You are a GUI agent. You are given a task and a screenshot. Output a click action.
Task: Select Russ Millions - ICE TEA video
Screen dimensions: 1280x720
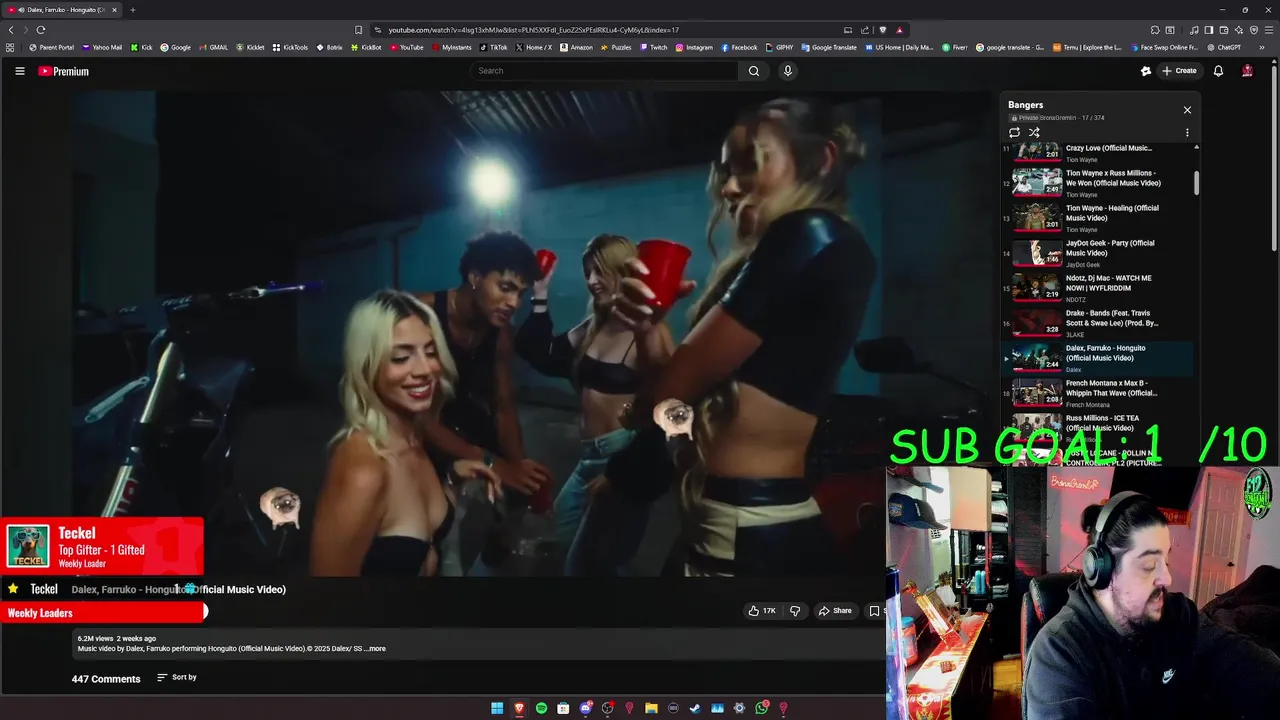coord(1097,426)
